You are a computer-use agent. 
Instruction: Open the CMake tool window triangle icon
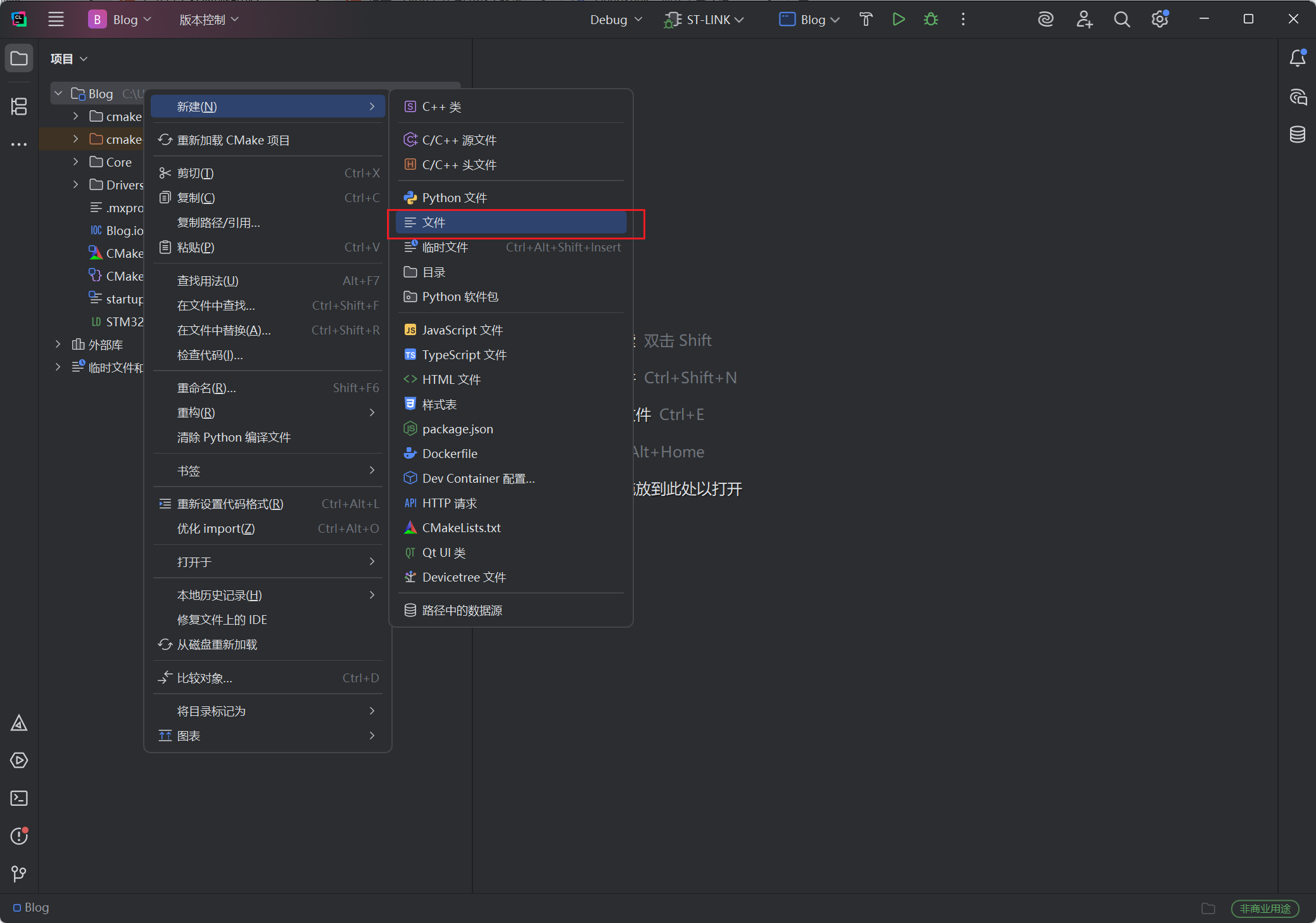click(x=19, y=723)
